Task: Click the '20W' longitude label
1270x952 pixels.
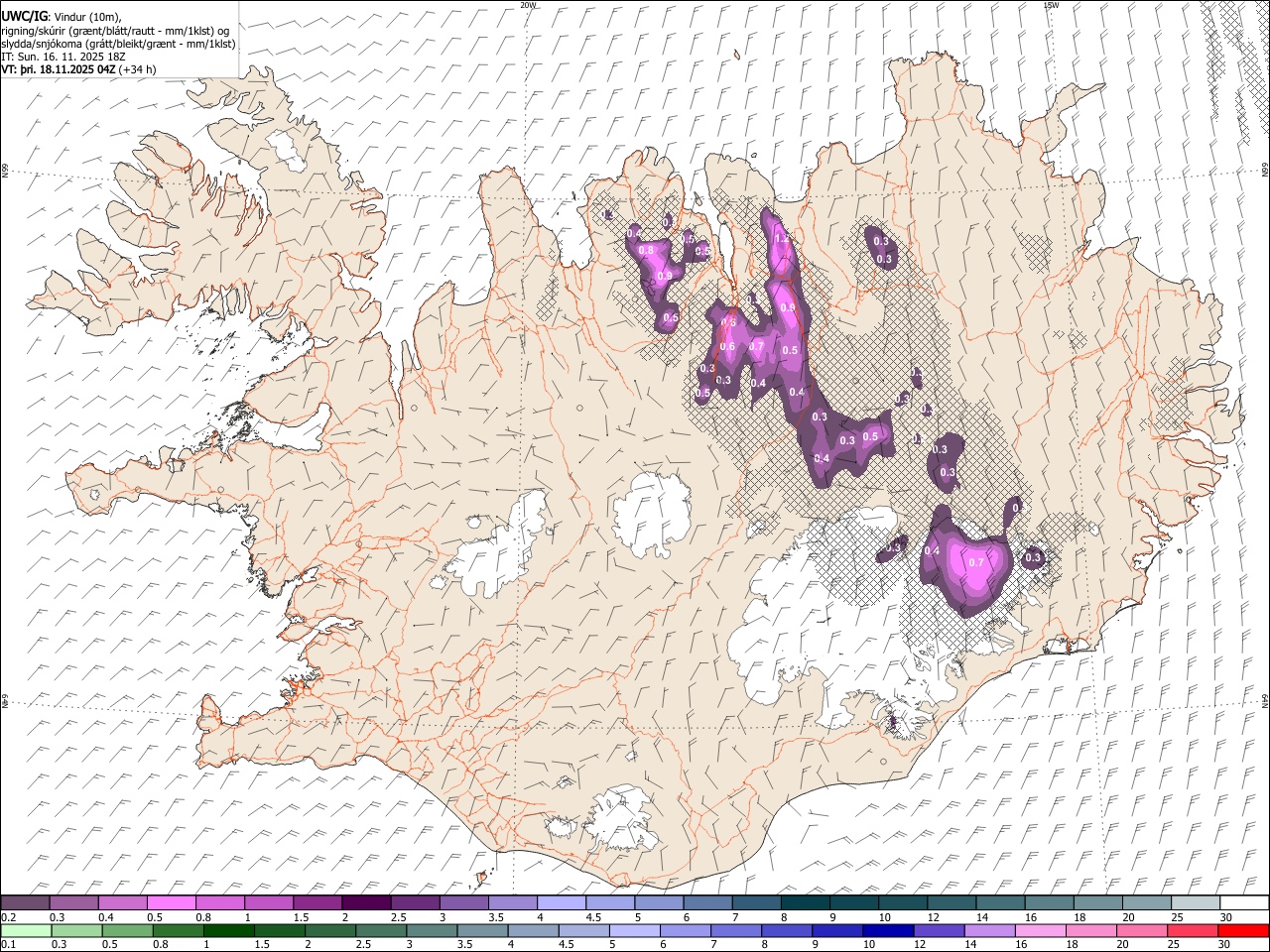Action: pyautogui.click(x=528, y=5)
